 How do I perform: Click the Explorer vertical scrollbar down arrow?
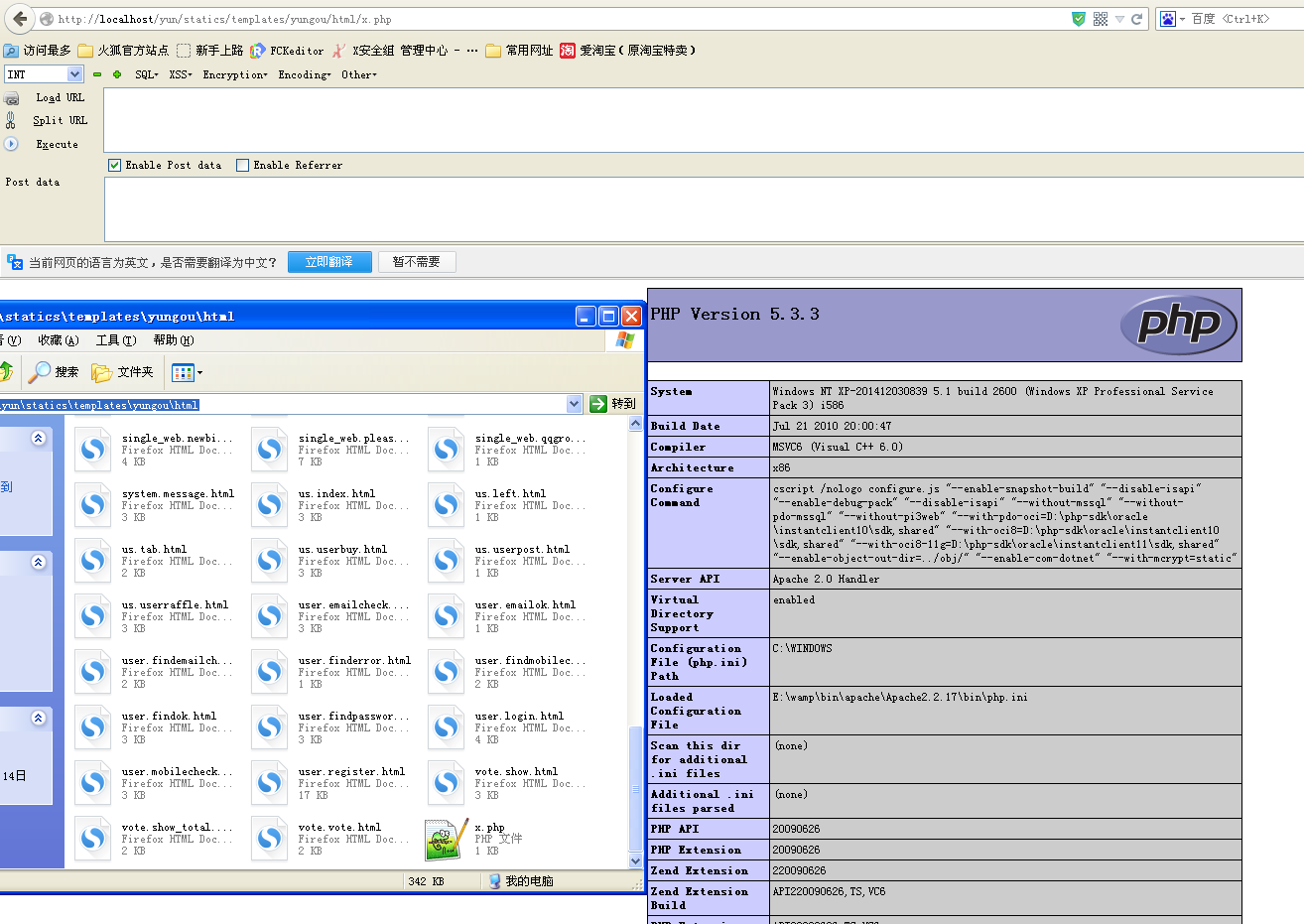click(636, 861)
